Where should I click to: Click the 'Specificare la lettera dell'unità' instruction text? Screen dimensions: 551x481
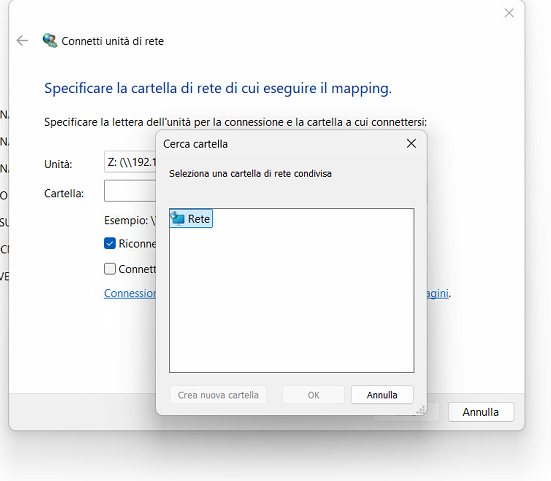click(235, 122)
